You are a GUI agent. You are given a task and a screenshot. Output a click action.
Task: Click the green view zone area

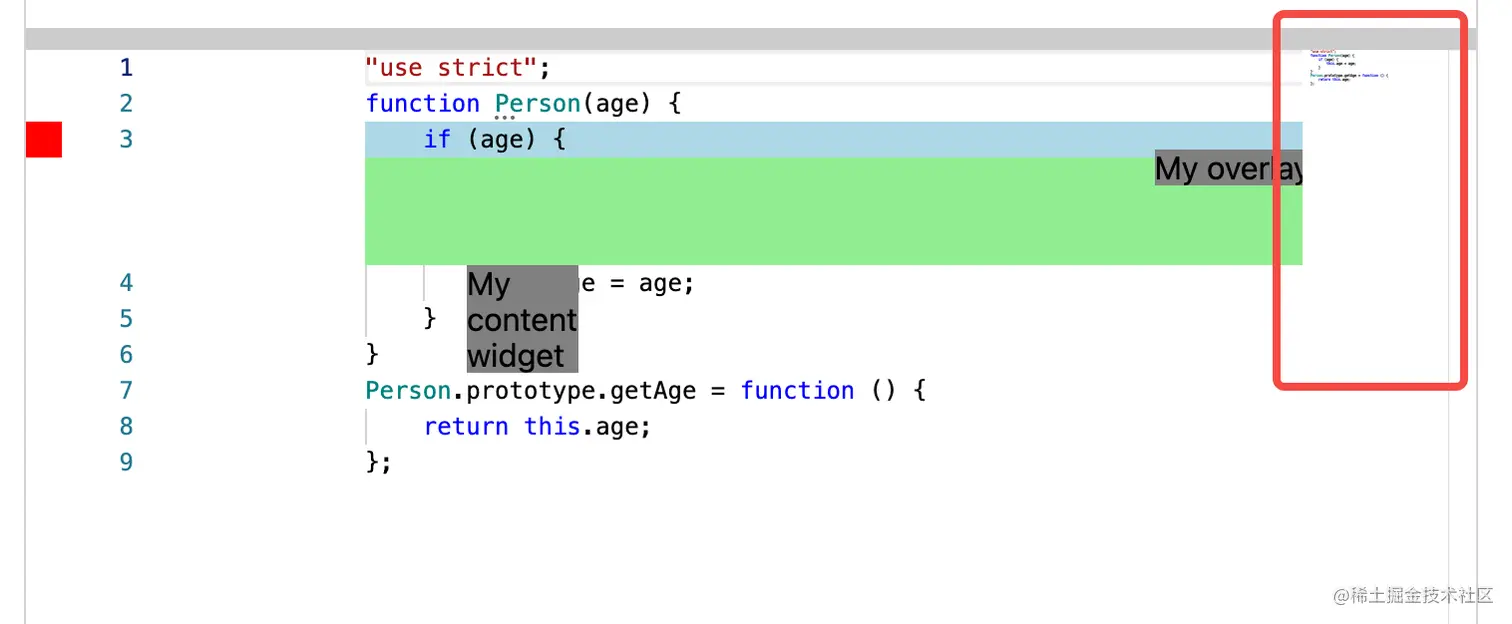[x=834, y=211]
